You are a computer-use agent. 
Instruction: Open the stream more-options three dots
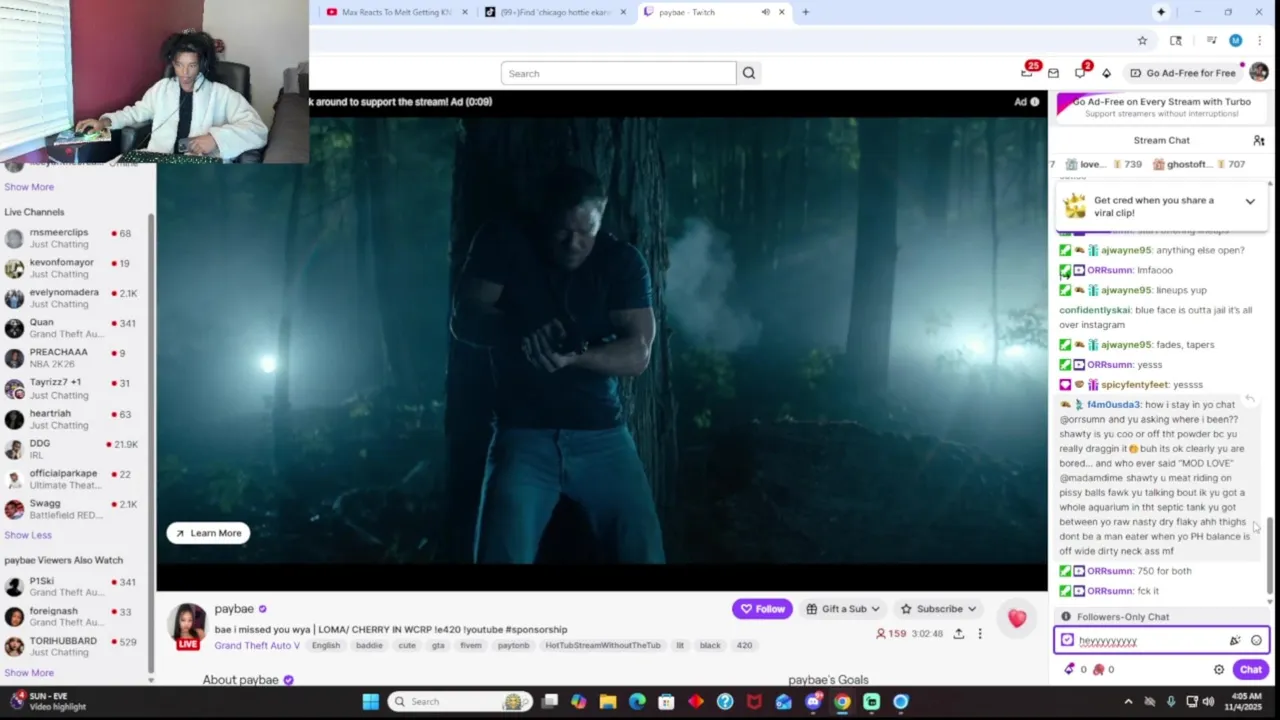click(980, 633)
